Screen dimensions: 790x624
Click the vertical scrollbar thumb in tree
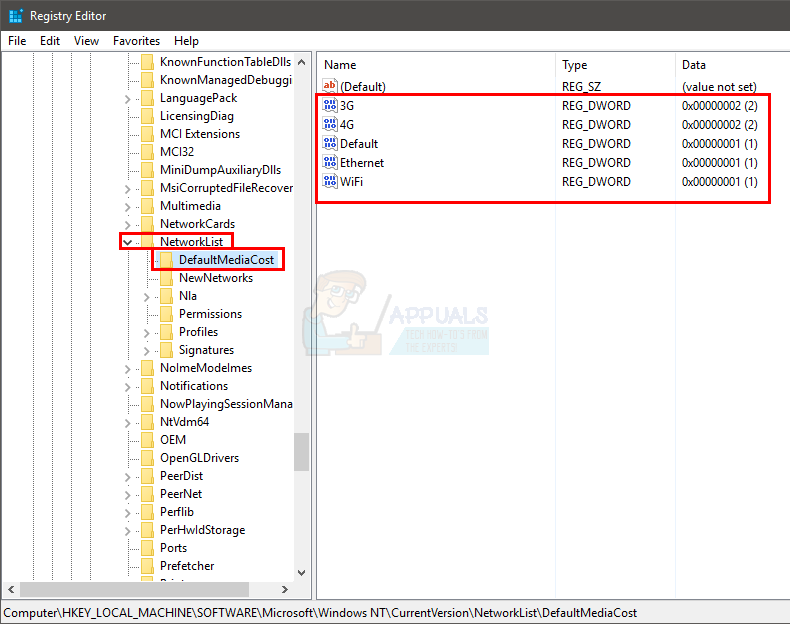point(301,452)
